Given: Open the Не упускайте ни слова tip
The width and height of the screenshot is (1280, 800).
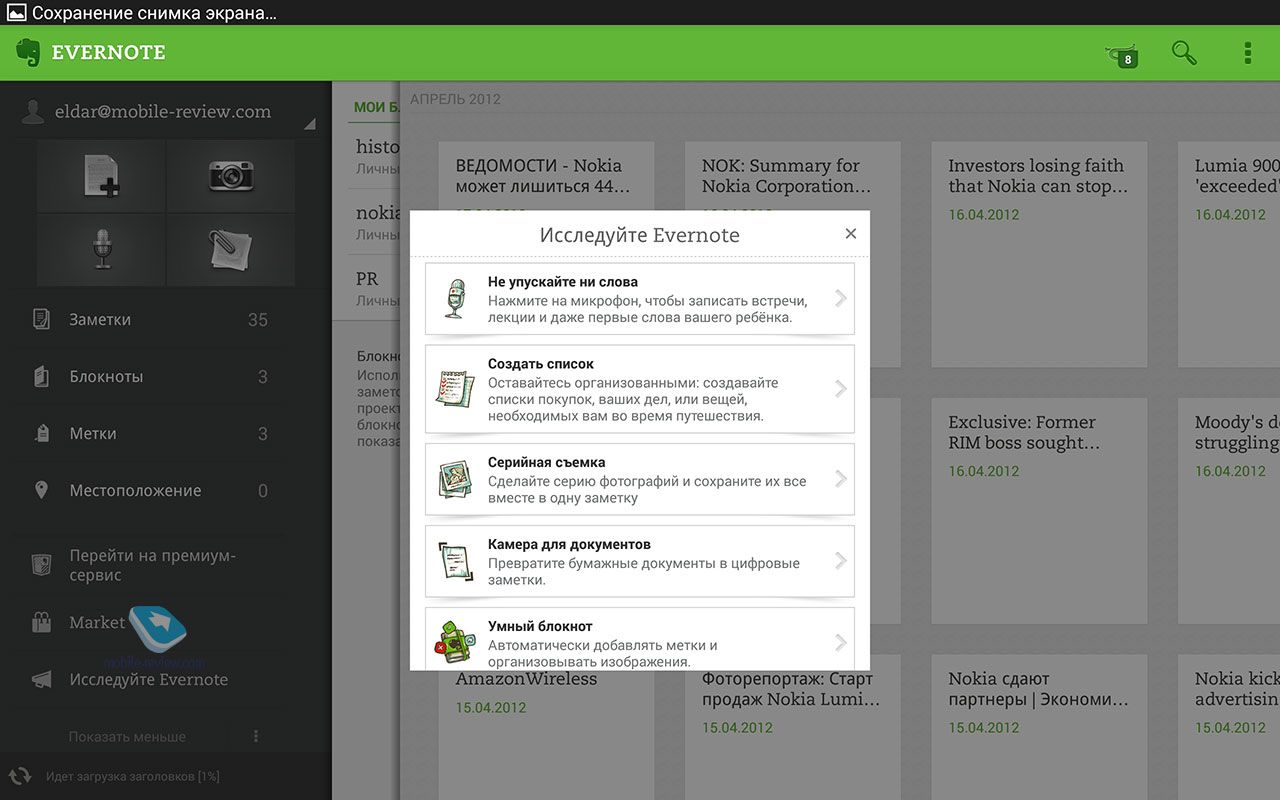Looking at the screenshot, I should [x=640, y=299].
